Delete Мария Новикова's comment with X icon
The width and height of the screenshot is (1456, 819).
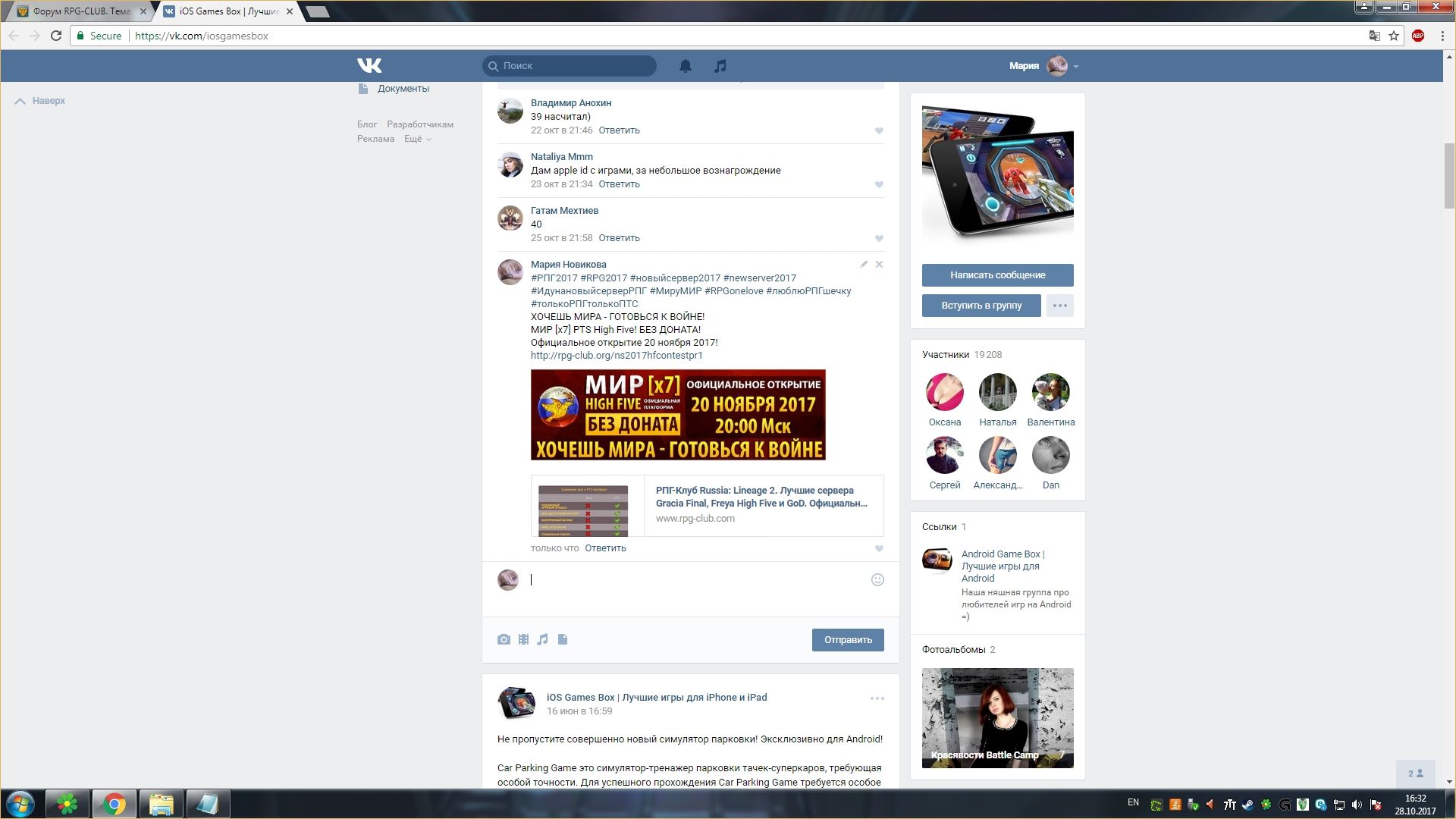coord(879,265)
